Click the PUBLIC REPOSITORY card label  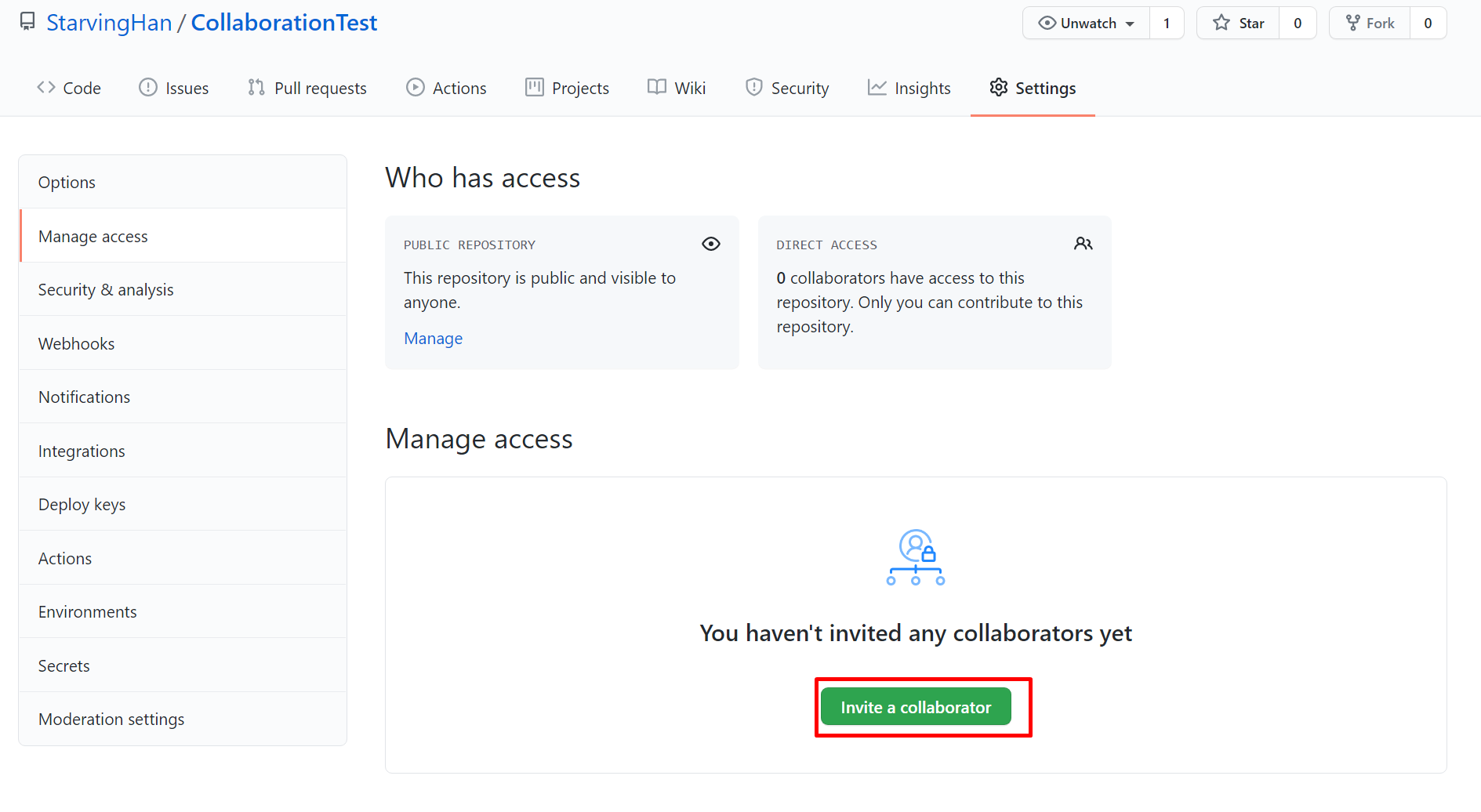pos(470,245)
